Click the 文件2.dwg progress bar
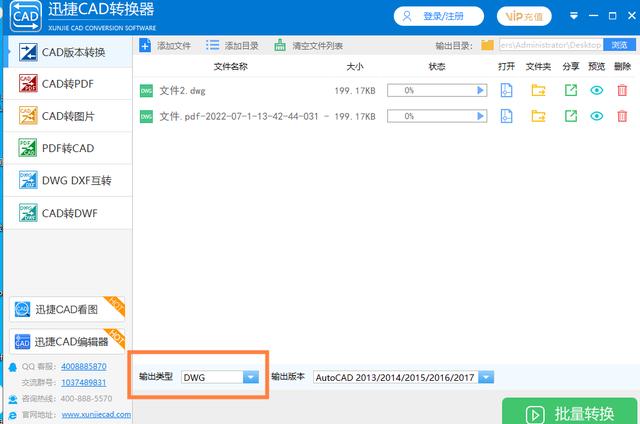Viewport: 640px width, 424px height. [437, 90]
